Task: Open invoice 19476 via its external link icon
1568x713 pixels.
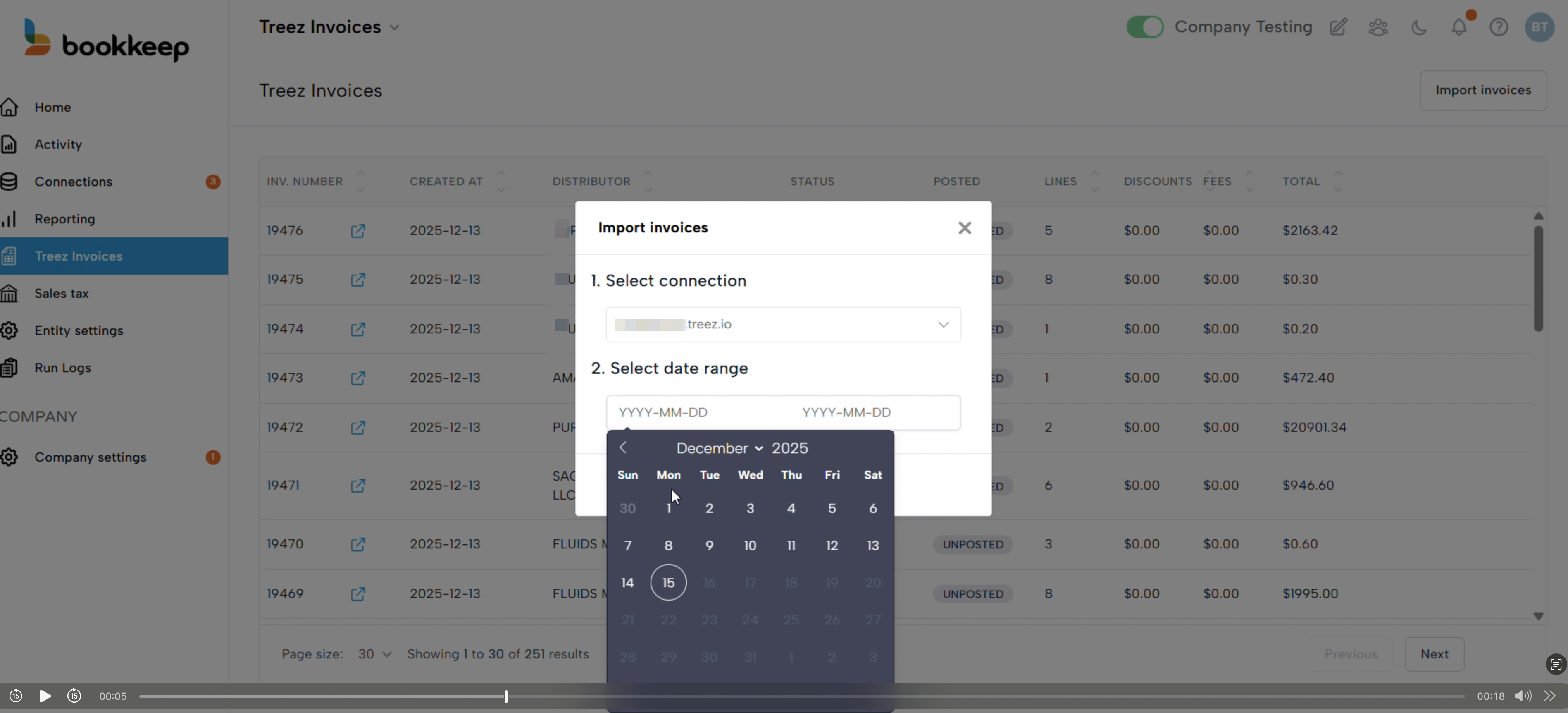Action: pyautogui.click(x=358, y=231)
